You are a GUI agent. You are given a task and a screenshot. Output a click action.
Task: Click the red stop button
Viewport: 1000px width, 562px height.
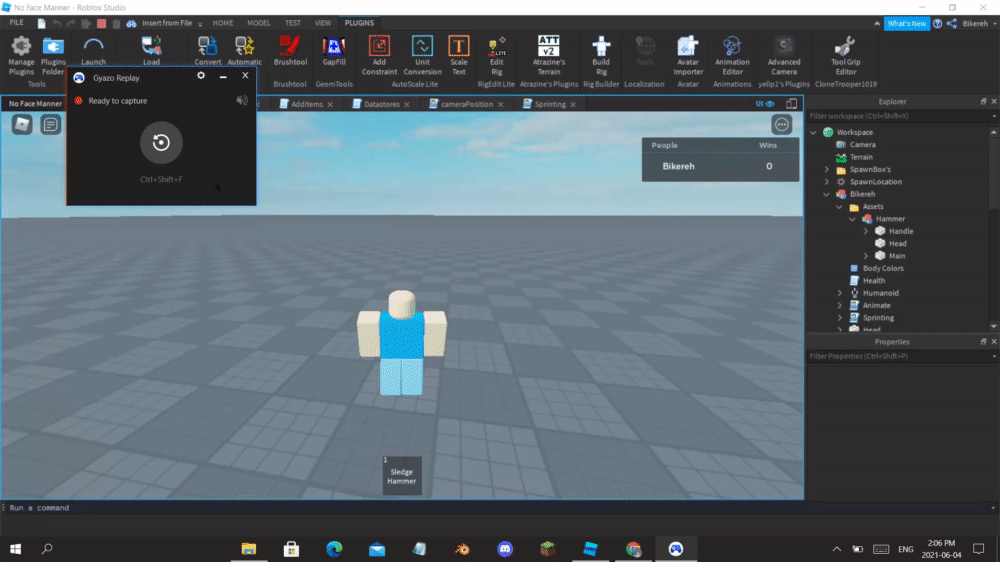coord(101,24)
